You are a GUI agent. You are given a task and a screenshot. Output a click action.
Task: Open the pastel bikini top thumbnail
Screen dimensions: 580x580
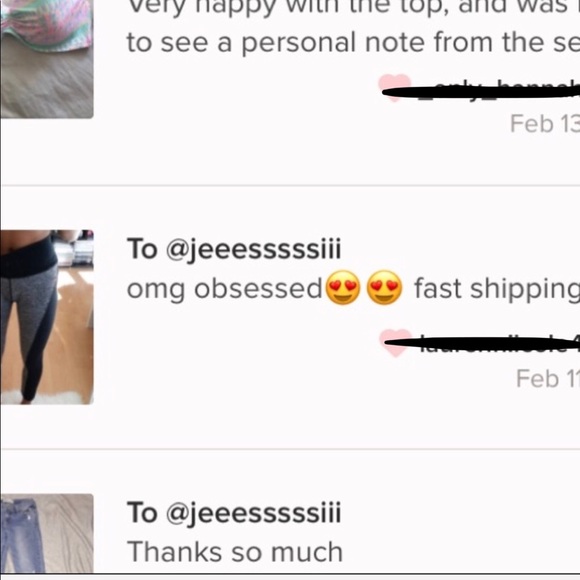click(47, 59)
